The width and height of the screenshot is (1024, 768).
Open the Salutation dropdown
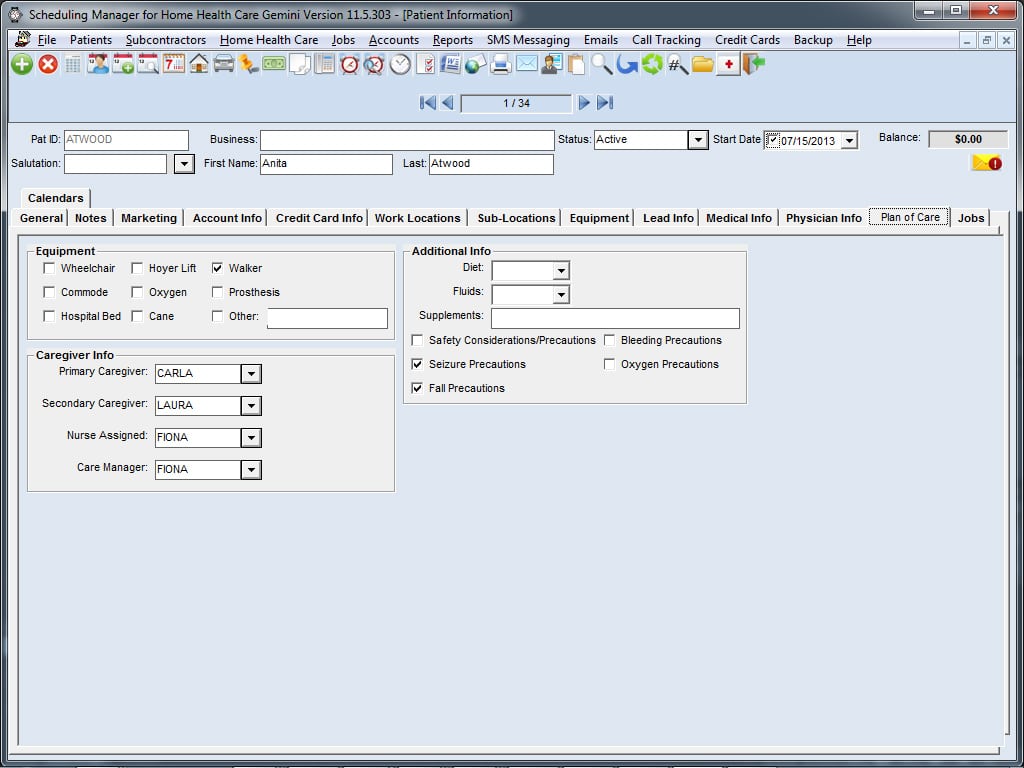pos(184,164)
